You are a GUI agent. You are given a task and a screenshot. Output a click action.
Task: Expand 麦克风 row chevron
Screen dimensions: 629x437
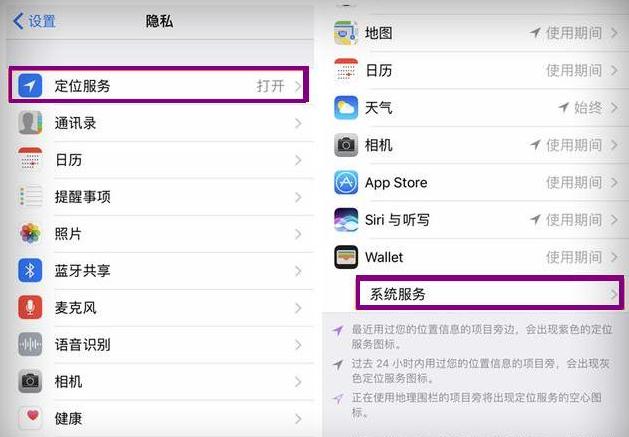click(298, 308)
